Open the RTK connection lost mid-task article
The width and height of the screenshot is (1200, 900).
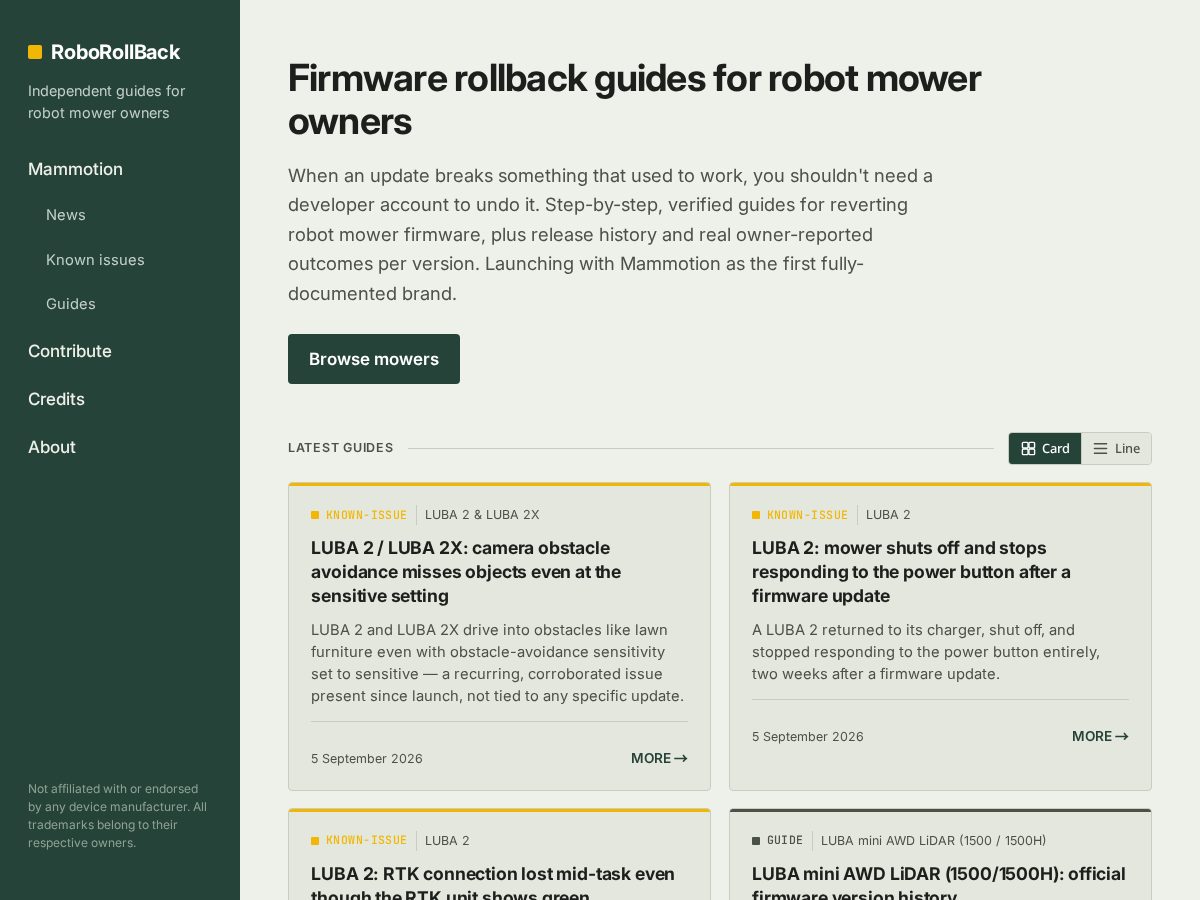coord(493,885)
